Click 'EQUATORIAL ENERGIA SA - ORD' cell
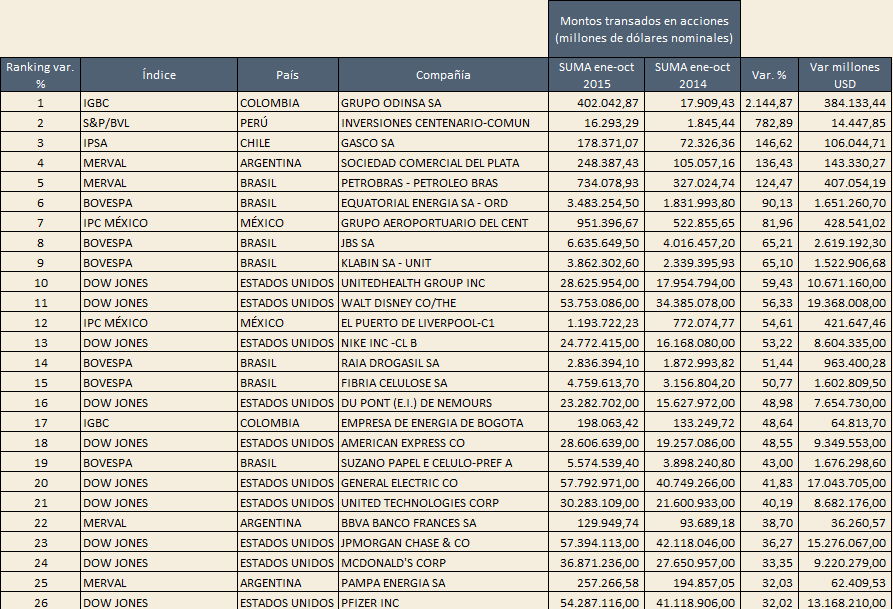893x609 pixels. (443, 202)
